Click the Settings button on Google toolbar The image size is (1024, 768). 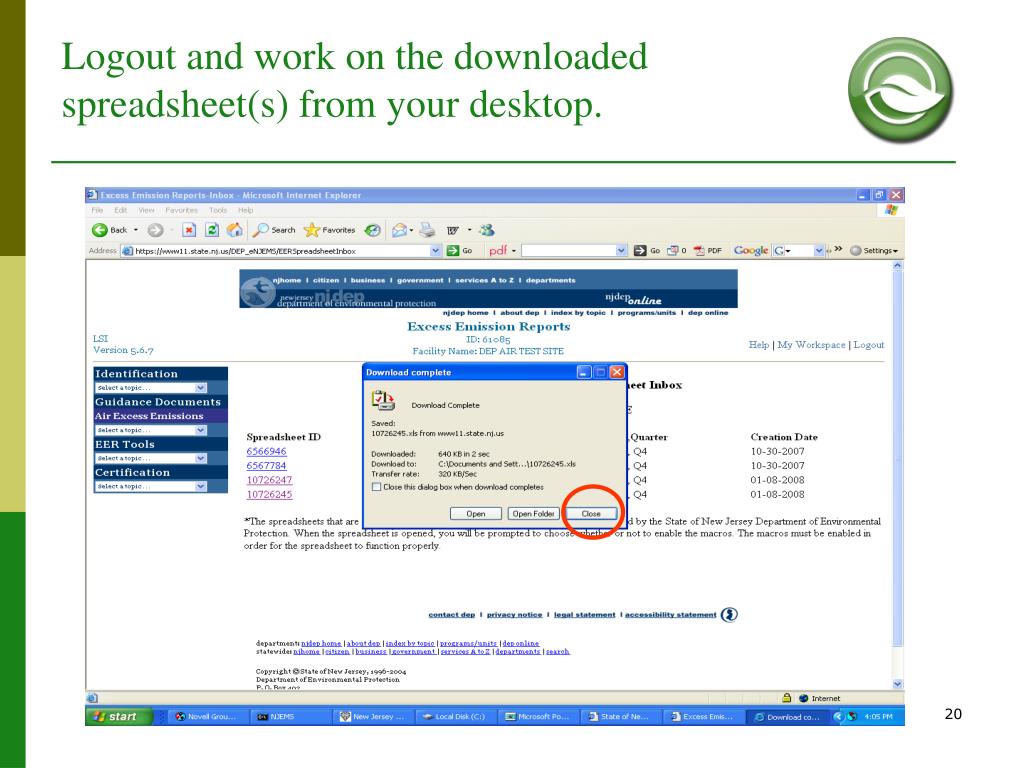coord(874,251)
